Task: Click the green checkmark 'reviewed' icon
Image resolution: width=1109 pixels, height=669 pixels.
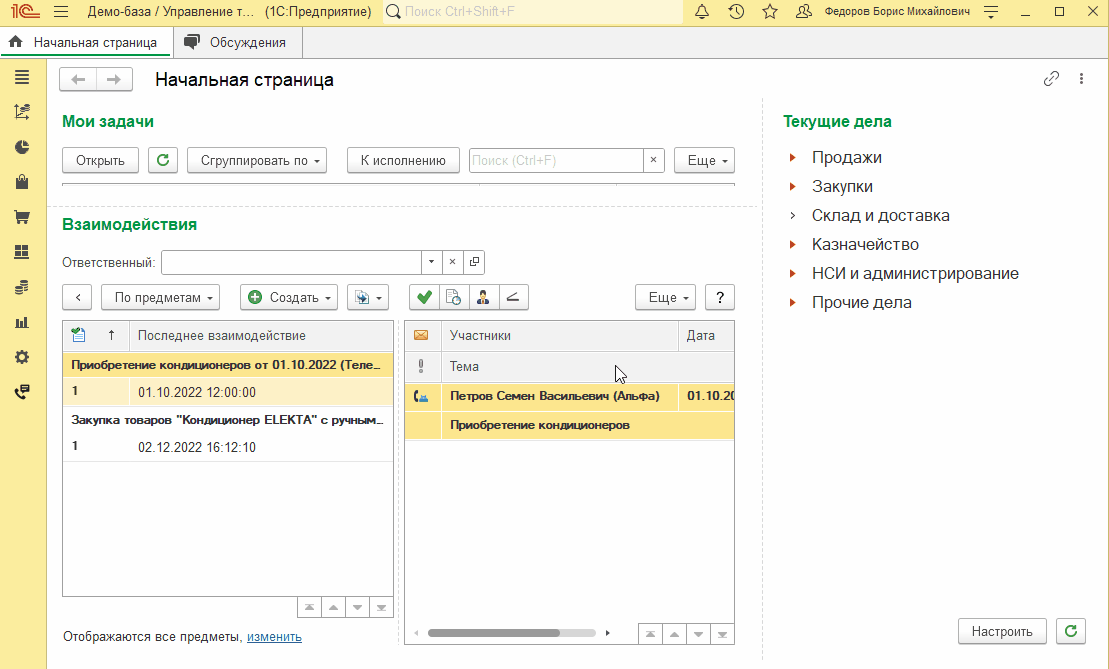Action: [x=424, y=297]
